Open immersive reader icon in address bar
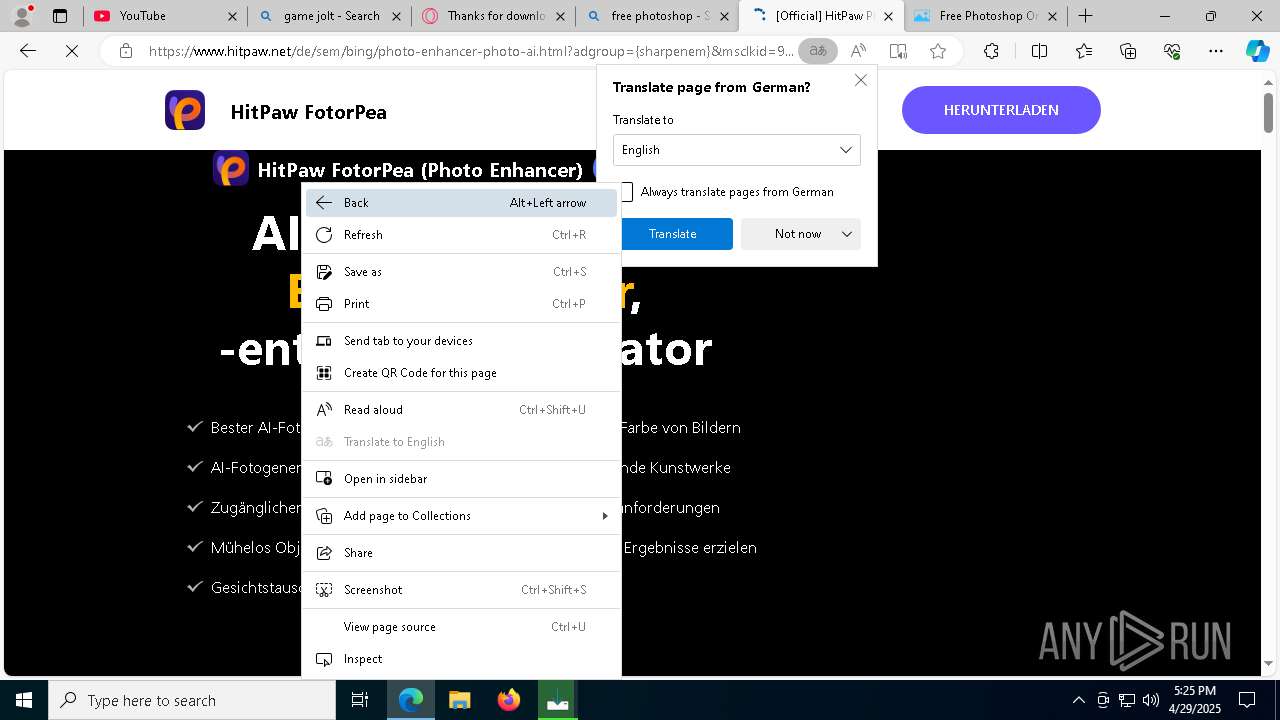This screenshot has width=1280, height=720. tap(898, 51)
